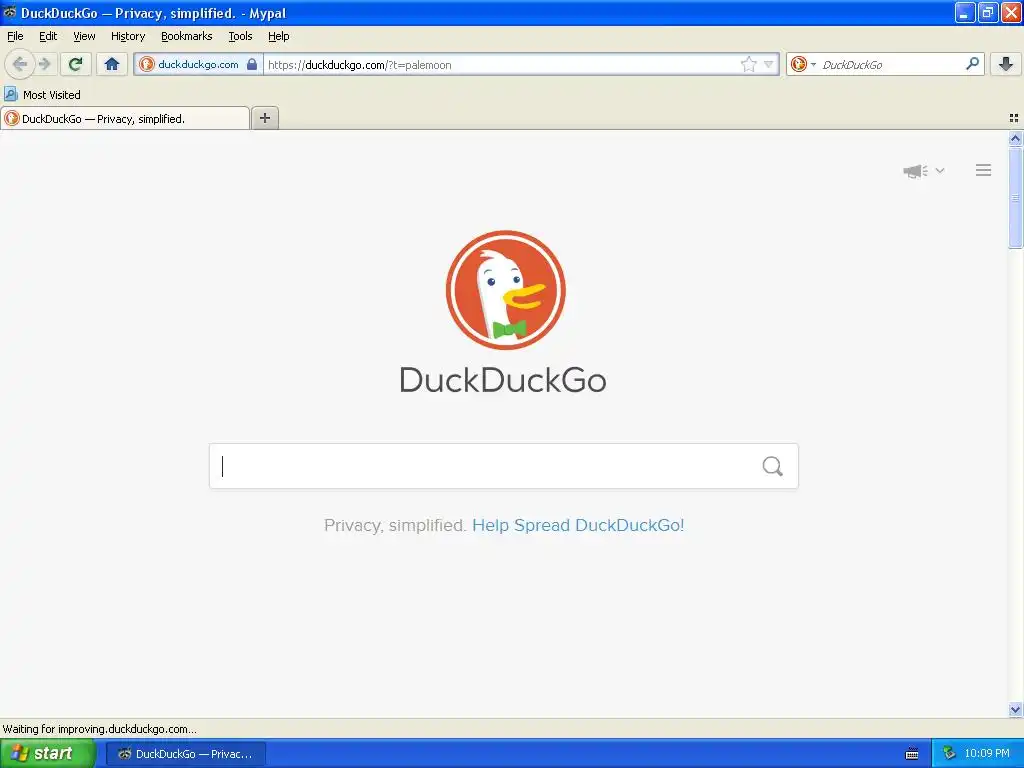Go back using the Back arrow button

[x=20, y=64]
